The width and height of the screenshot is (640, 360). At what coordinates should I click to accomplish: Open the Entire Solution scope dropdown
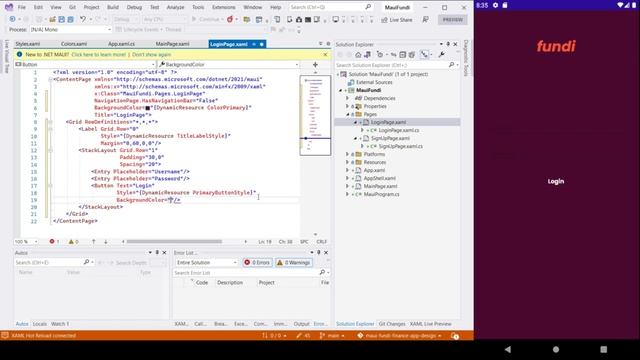point(206,262)
